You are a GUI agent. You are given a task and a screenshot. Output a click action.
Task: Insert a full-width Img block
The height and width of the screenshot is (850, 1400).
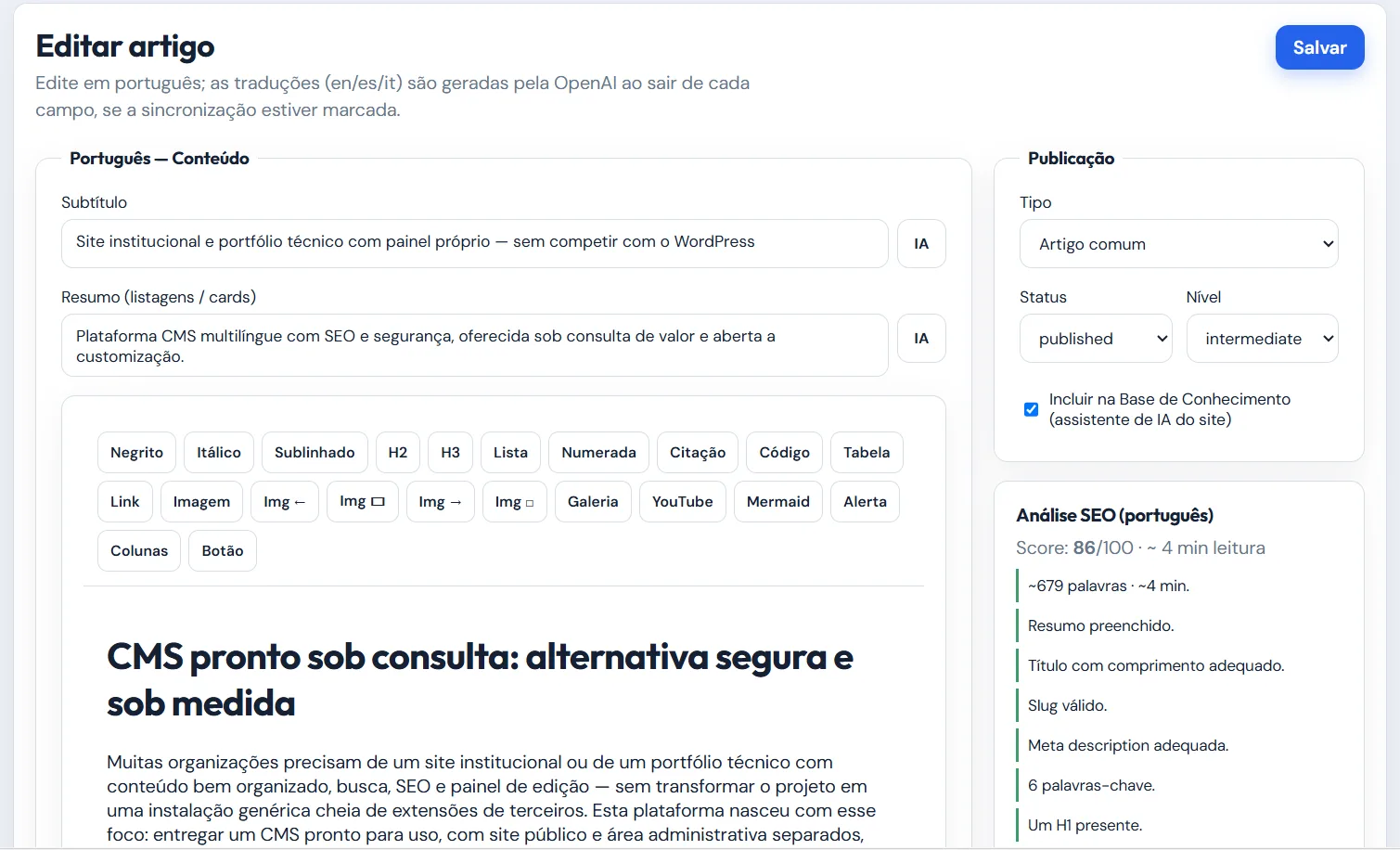pyautogui.click(x=362, y=501)
